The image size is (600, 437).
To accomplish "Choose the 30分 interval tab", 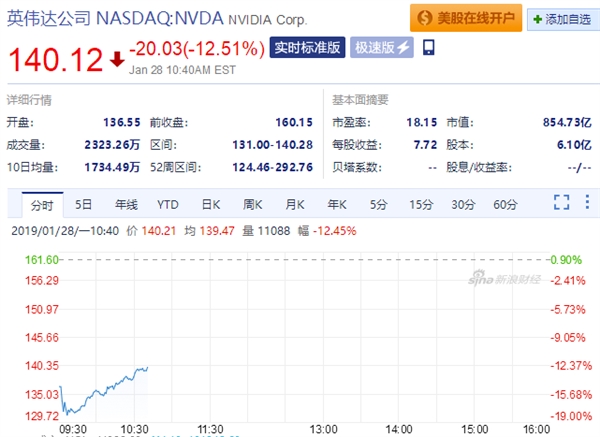I will click(x=462, y=205).
